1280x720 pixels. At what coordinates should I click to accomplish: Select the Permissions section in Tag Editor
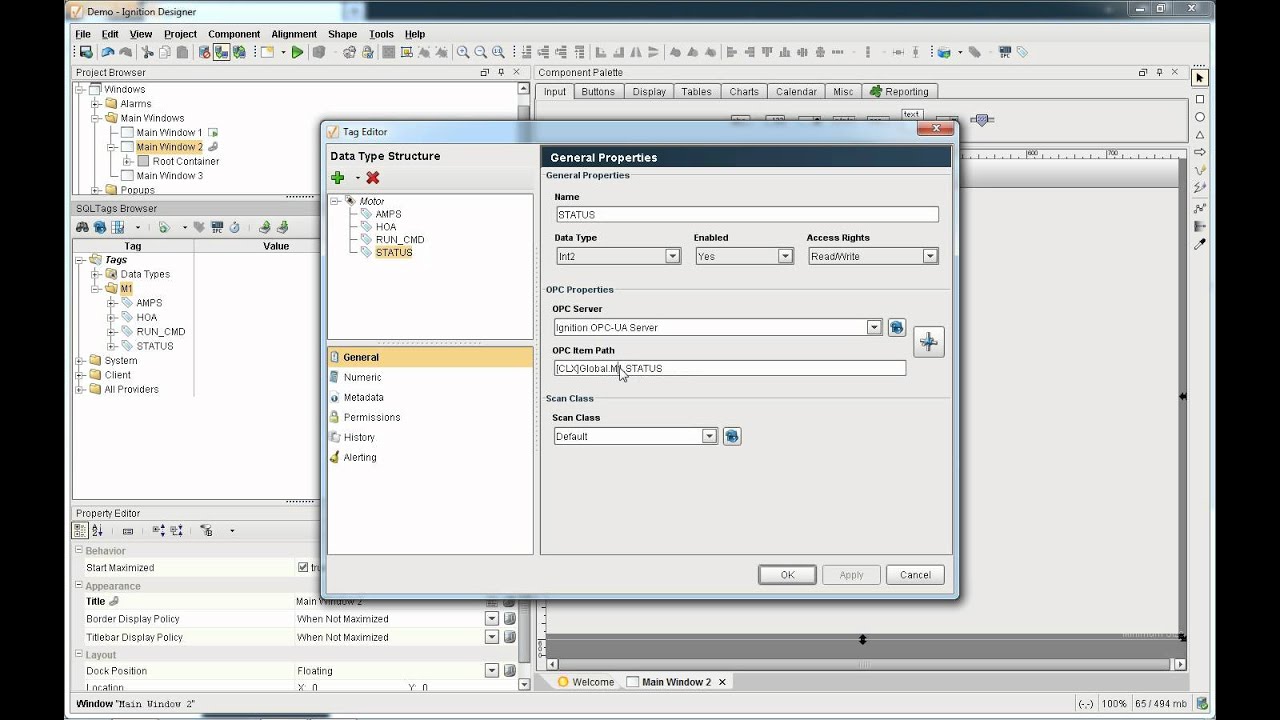tap(430, 417)
